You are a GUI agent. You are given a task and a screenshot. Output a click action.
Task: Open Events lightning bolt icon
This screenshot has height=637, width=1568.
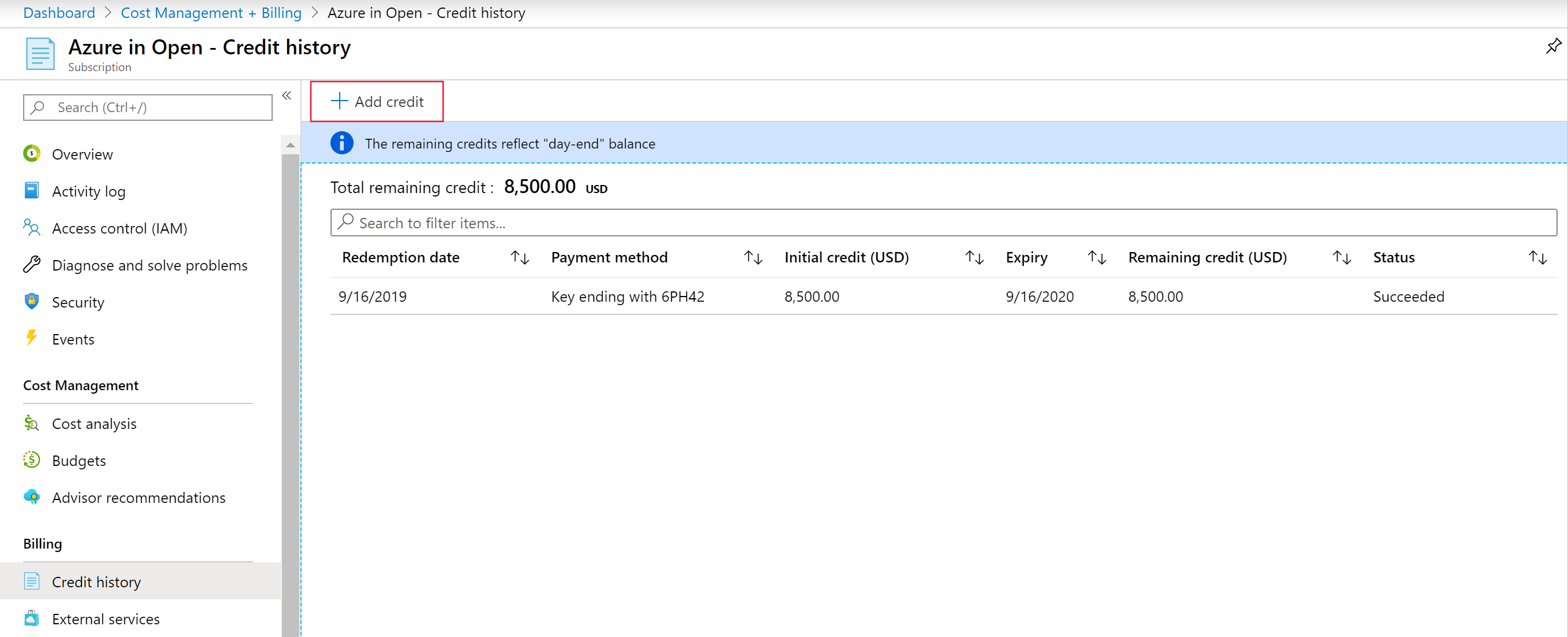pos(32,338)
